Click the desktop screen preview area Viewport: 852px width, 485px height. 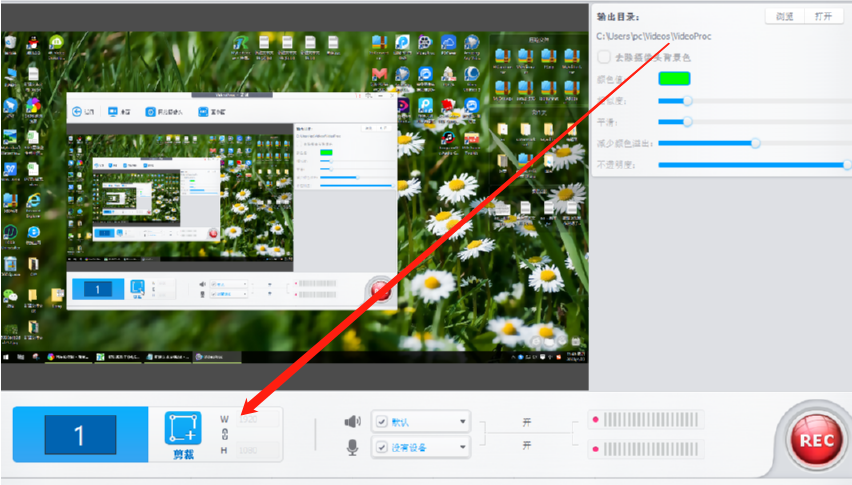click(295, 197)
